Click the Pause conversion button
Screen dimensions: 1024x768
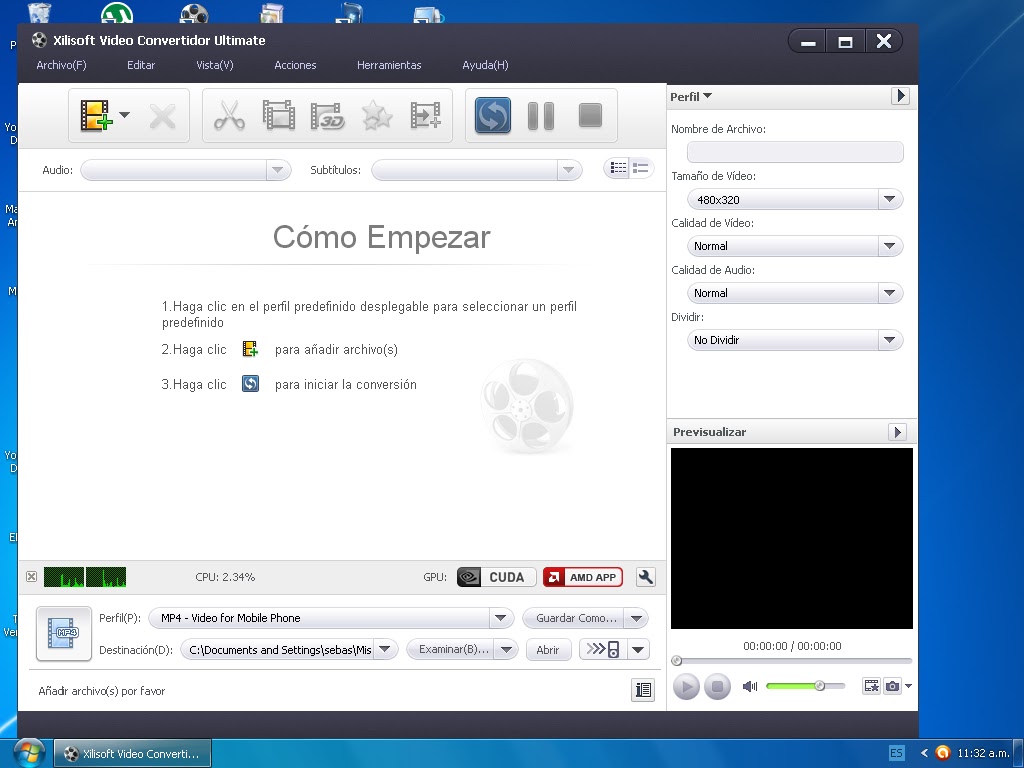541,116
